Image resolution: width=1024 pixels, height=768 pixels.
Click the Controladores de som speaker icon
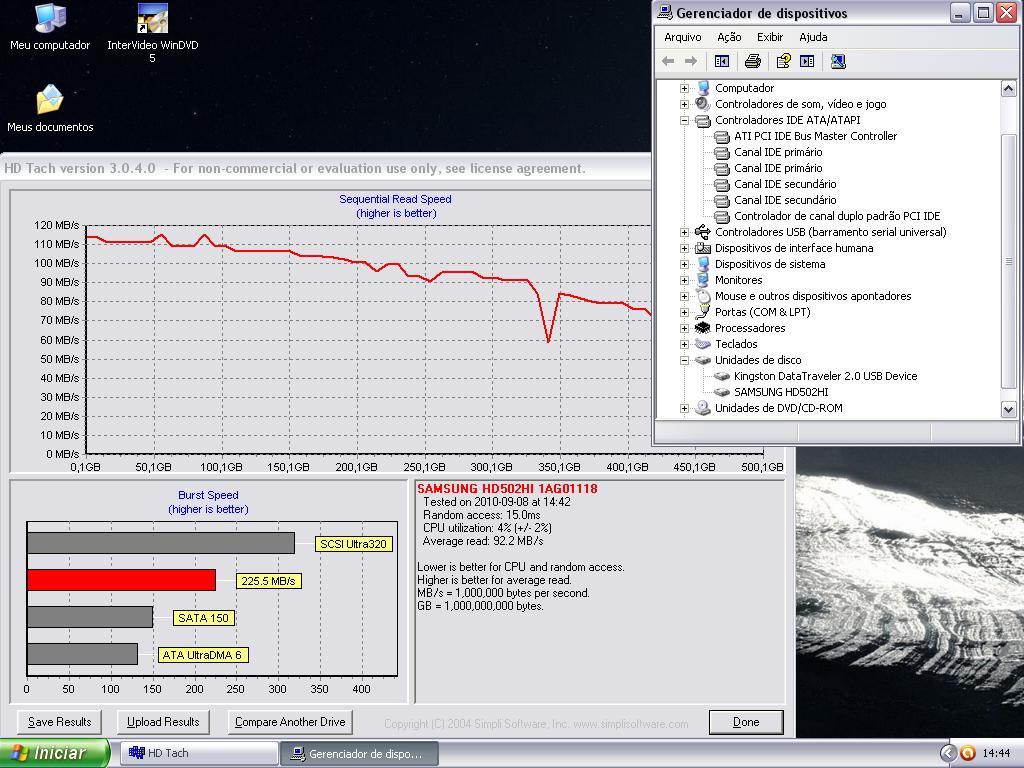pyautogui.click(x=703, y=104)
